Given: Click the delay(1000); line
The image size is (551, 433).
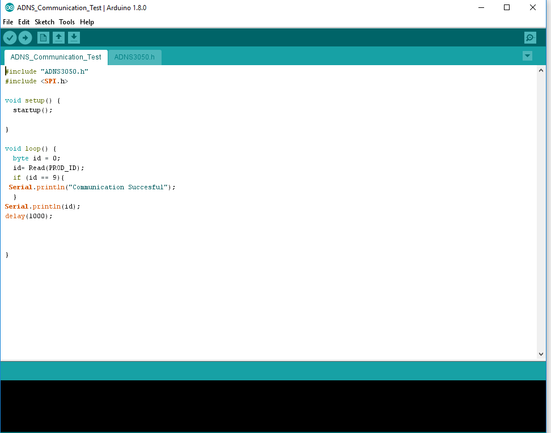Looking at the screenshot, I should (x=29, y=216).
